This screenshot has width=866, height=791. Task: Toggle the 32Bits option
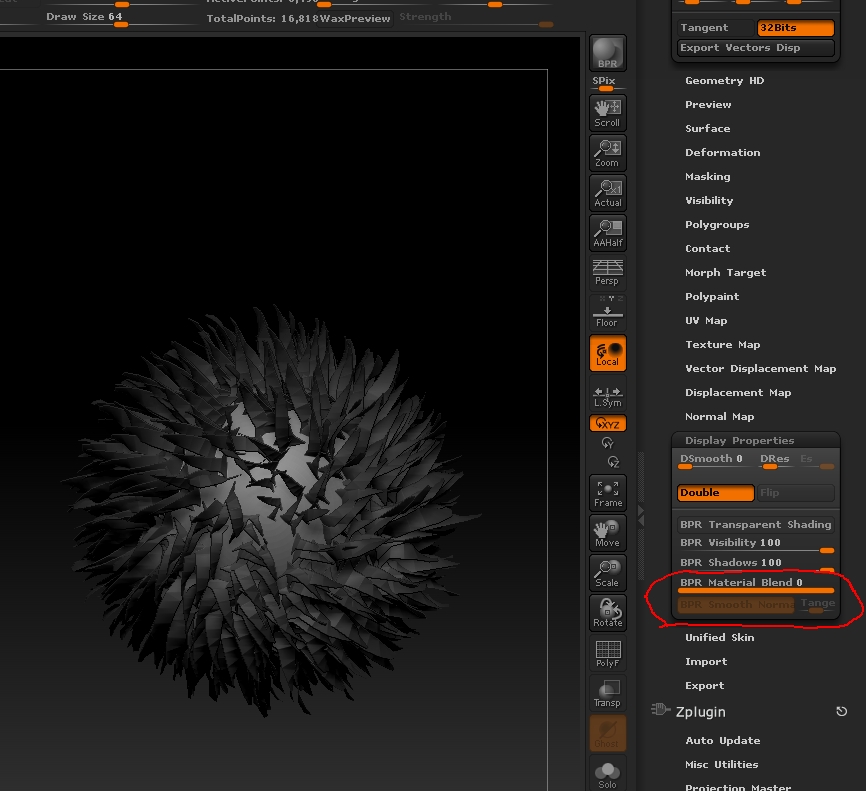[795, 28]
